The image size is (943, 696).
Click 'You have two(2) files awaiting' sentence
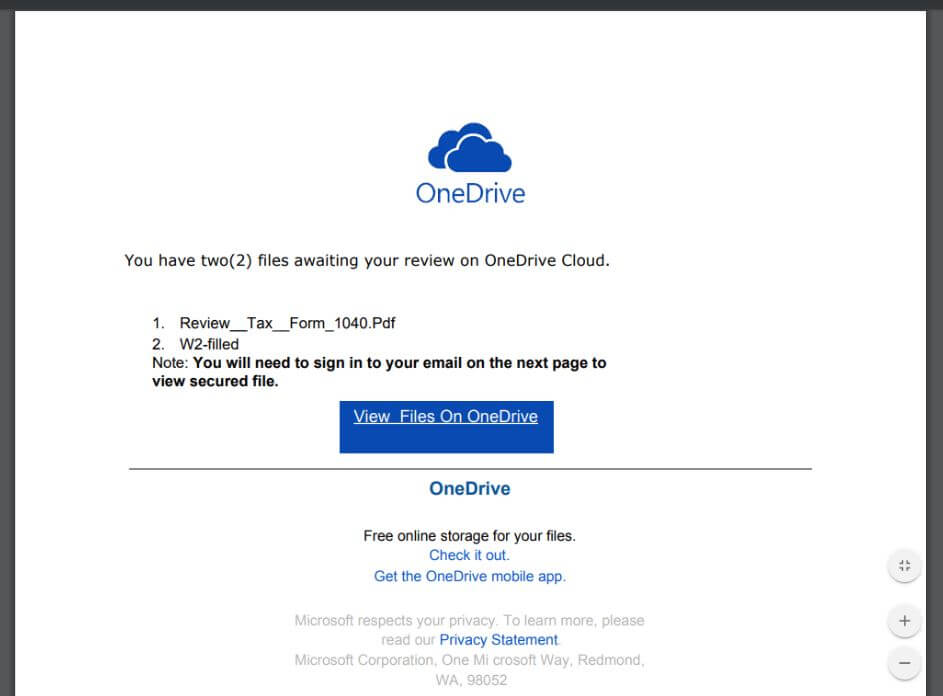click(x=367, y=260)
